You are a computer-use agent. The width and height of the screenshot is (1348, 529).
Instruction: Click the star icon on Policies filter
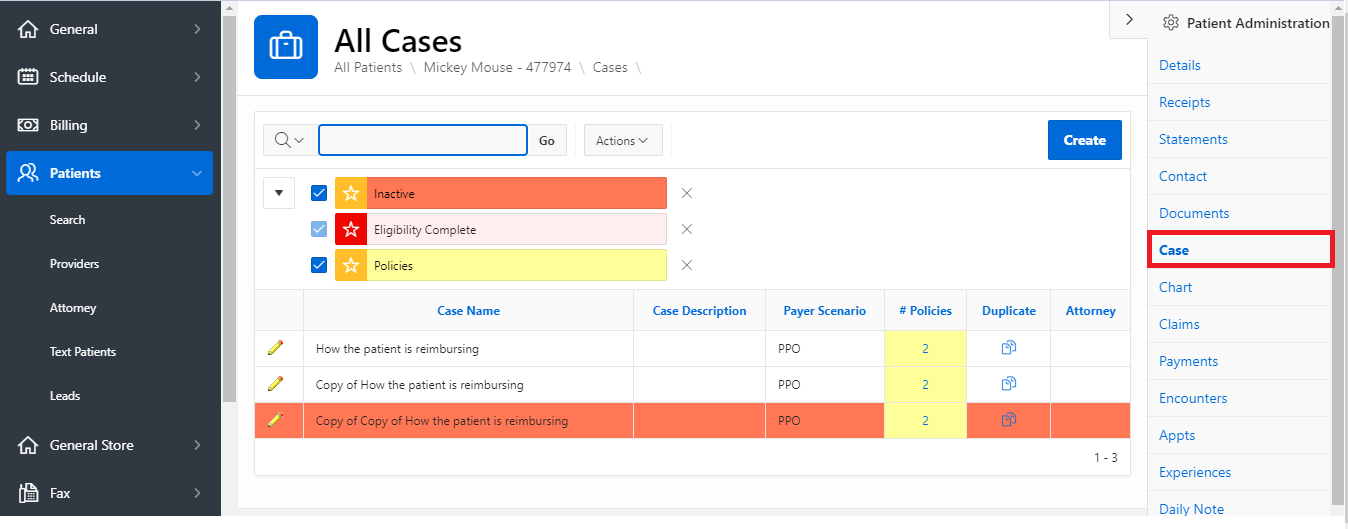pos(351,265)
